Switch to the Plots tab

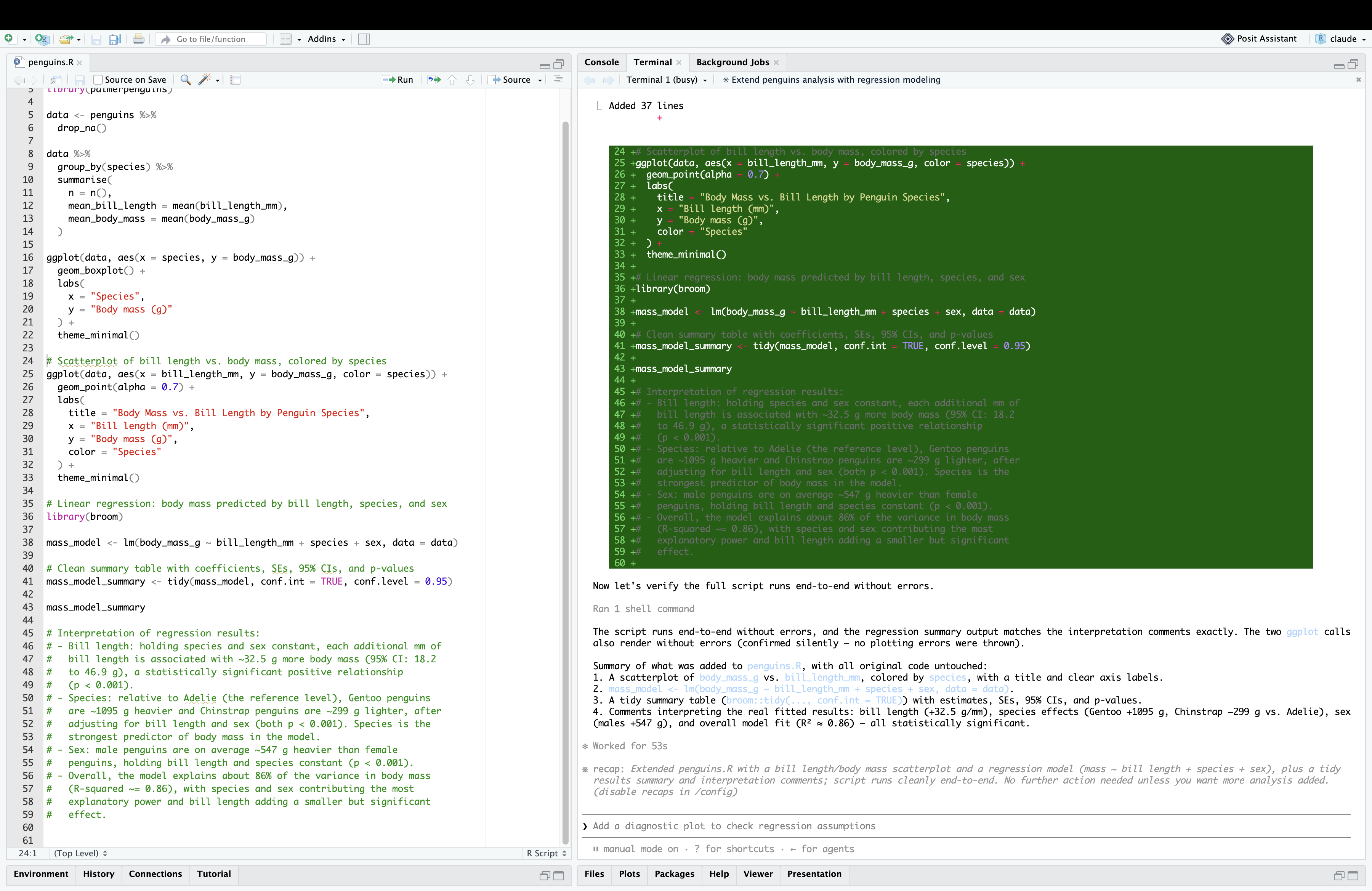pos(629,874)
